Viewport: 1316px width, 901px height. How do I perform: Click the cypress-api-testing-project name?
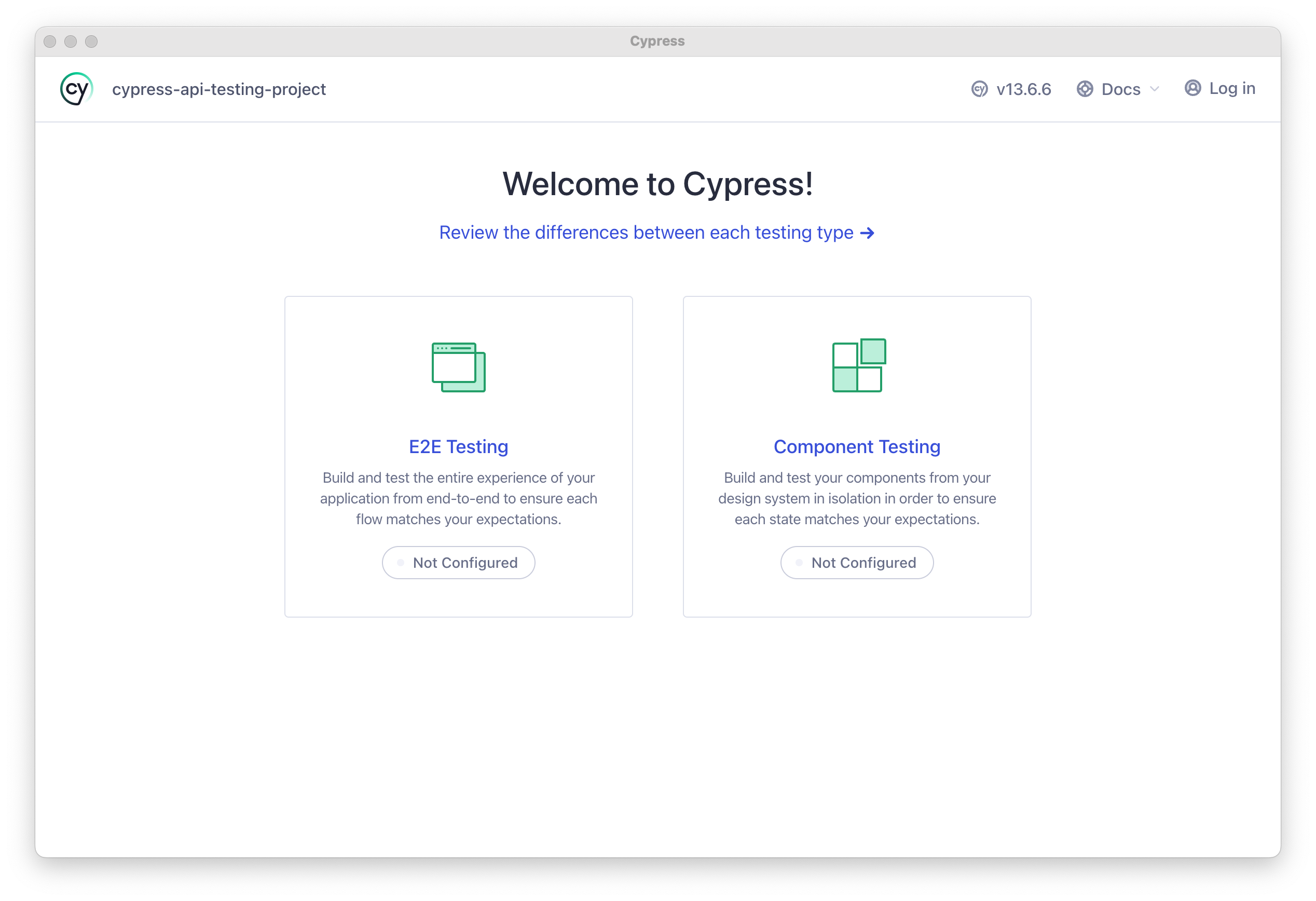(218, 89)
